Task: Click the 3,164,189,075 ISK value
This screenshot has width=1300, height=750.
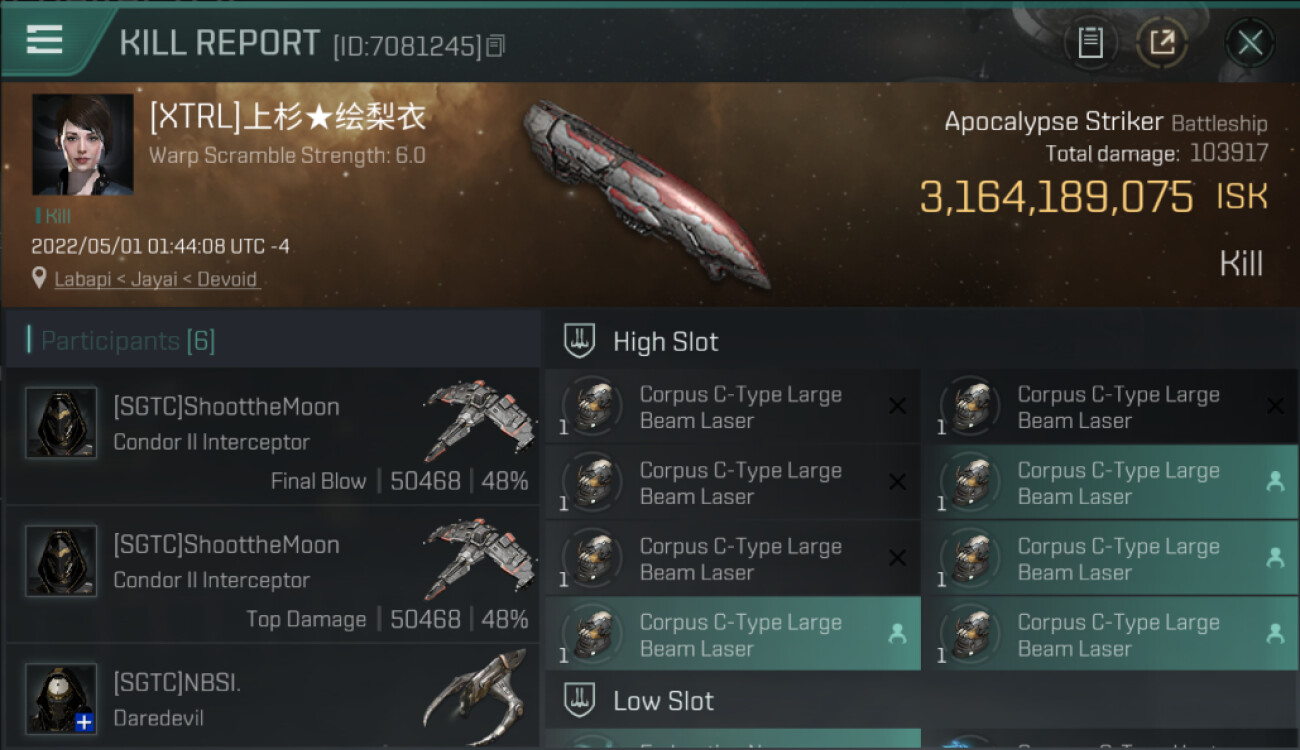Action: pyautogui.click(x=1094, y=197)
